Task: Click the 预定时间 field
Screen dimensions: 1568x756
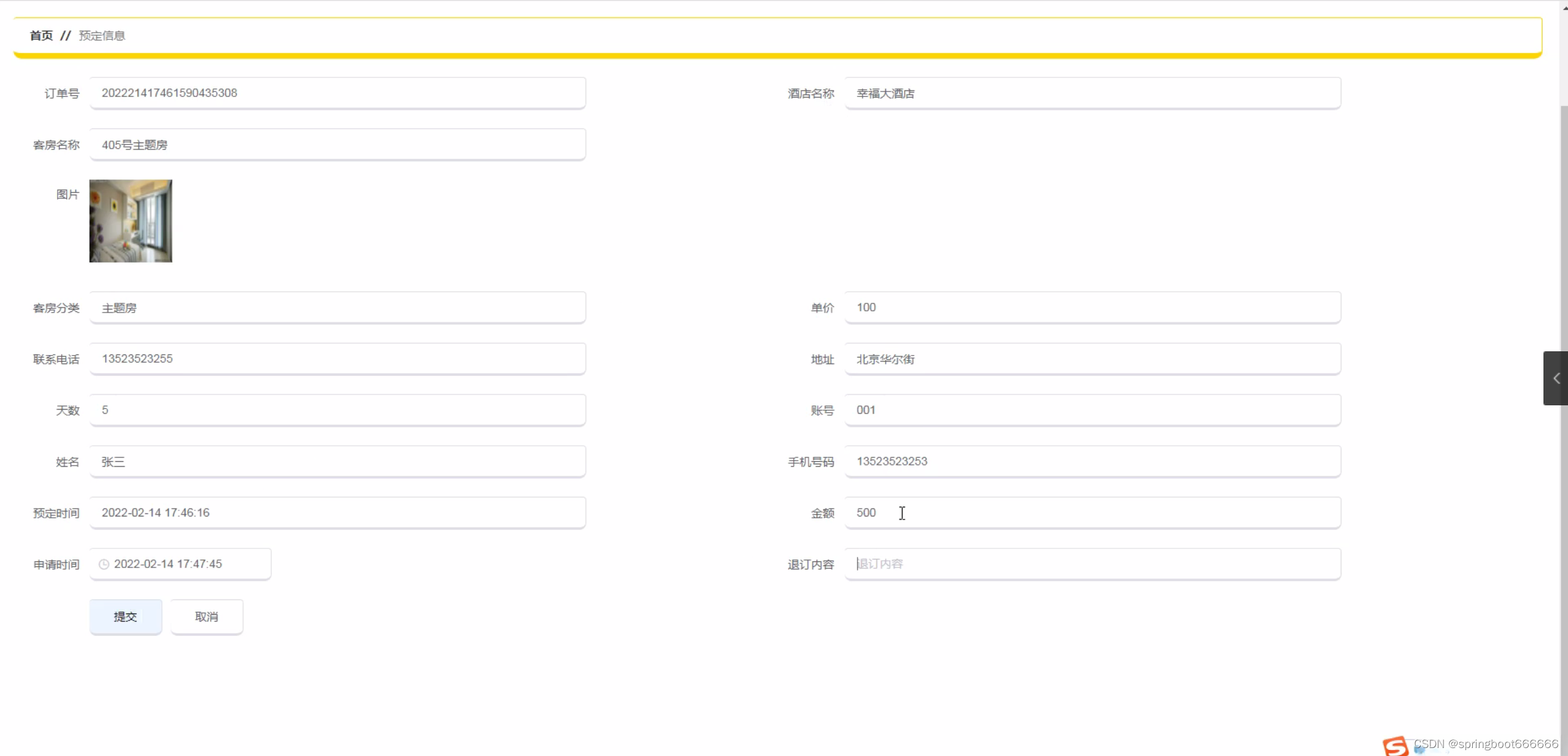Action: coord(337,513)
